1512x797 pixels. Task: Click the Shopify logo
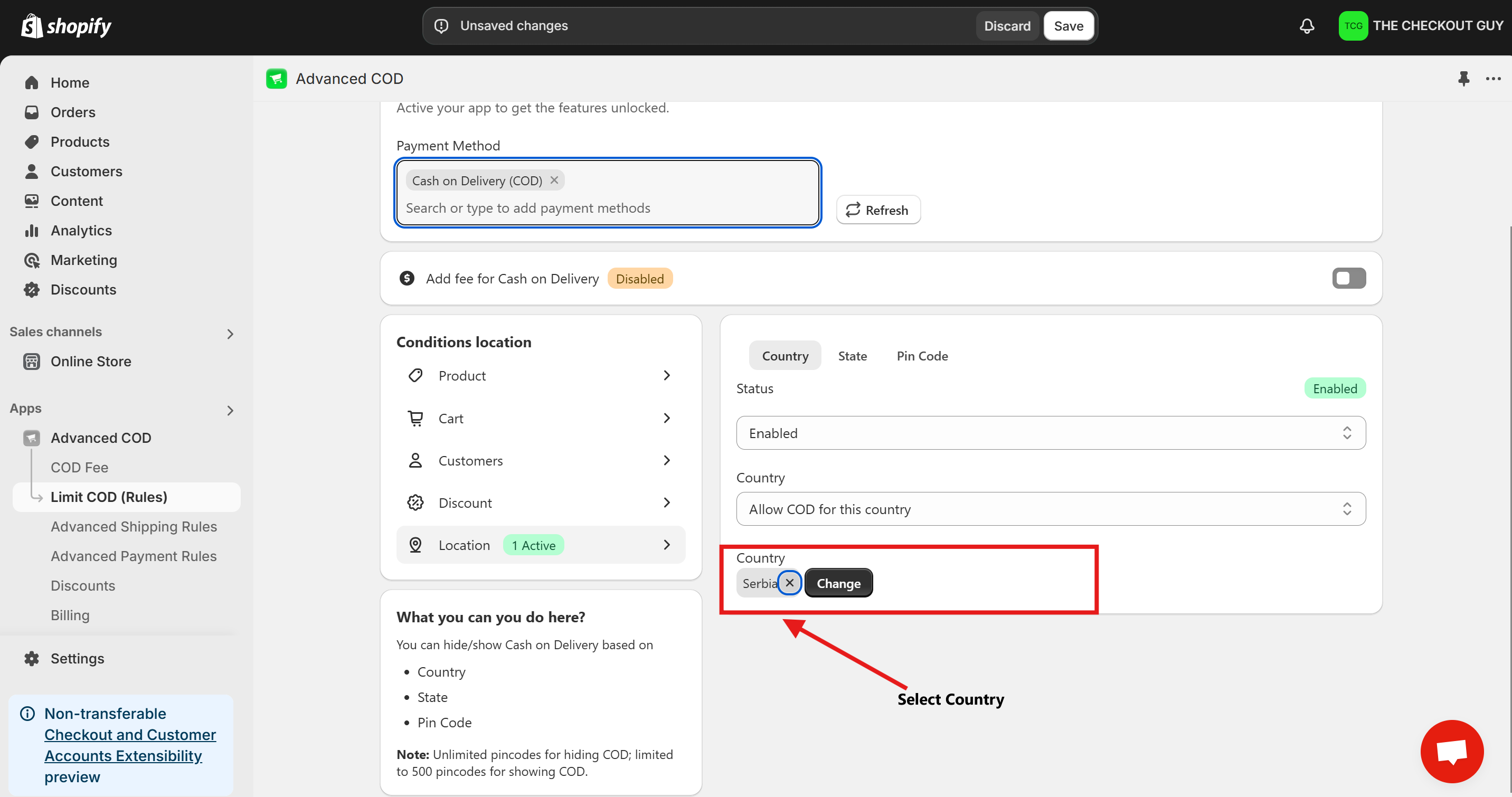pos(66,26)
